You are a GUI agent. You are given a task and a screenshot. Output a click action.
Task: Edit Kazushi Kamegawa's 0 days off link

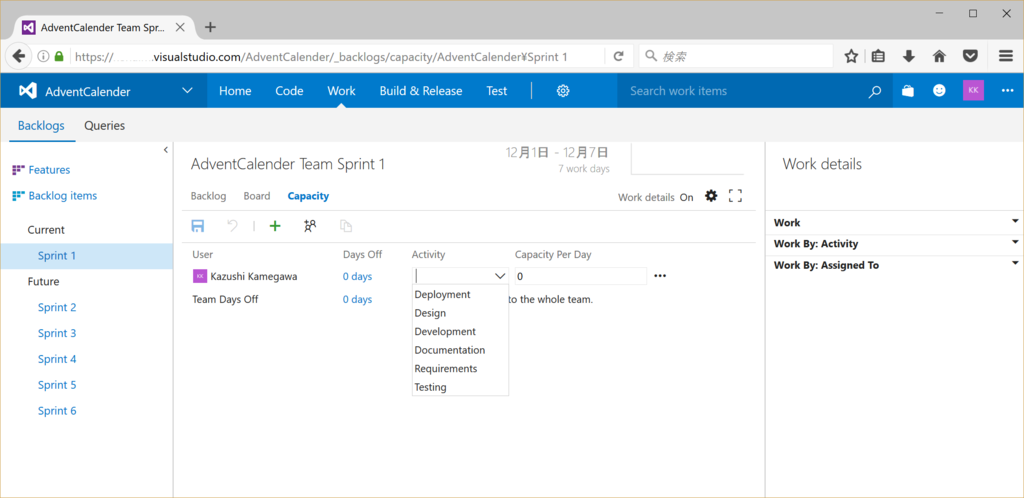coord(357,277)
